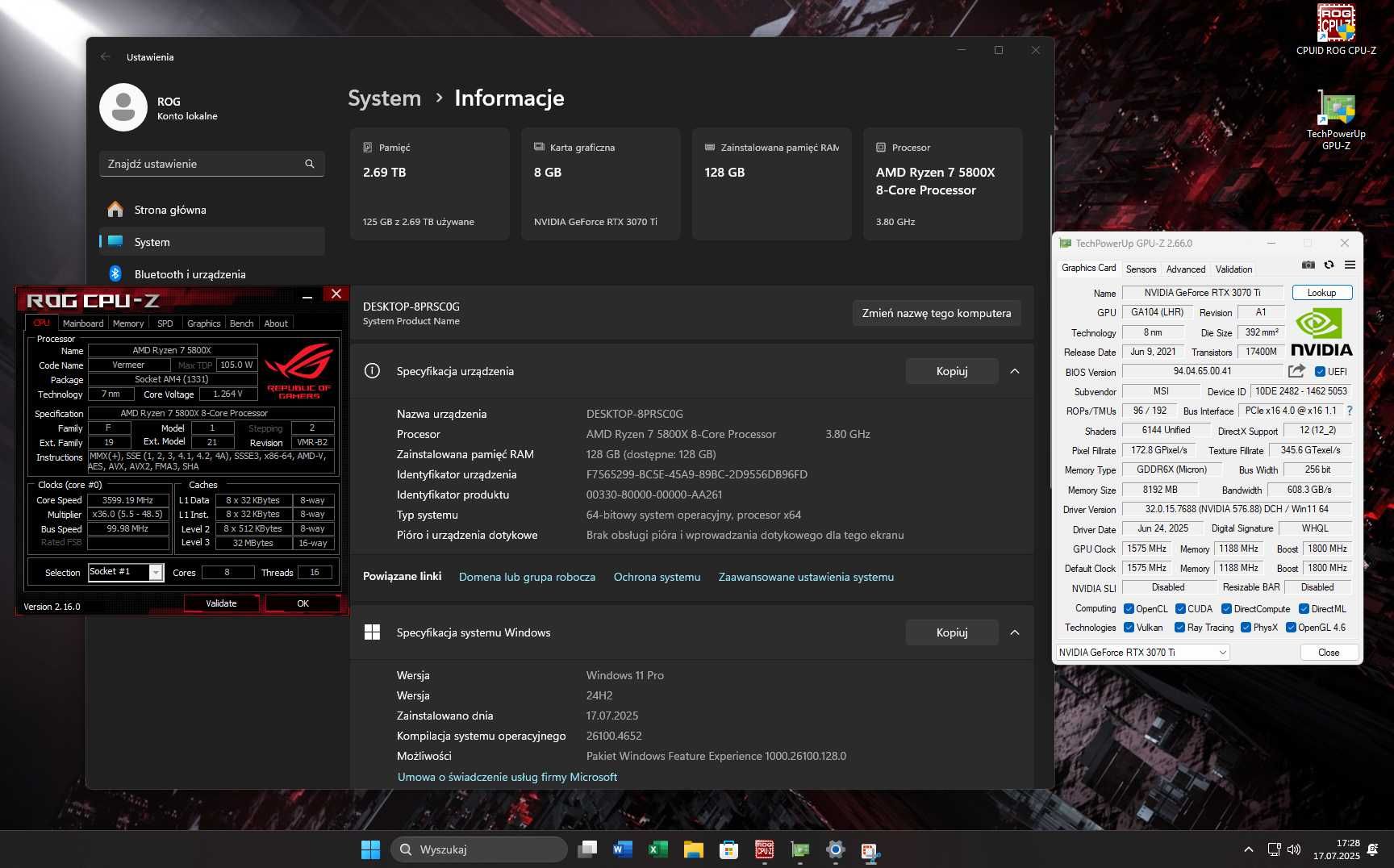Toggle CUDA checkbox
The height and width of the screenshot is (868, 1394).
pos(1180,609)
